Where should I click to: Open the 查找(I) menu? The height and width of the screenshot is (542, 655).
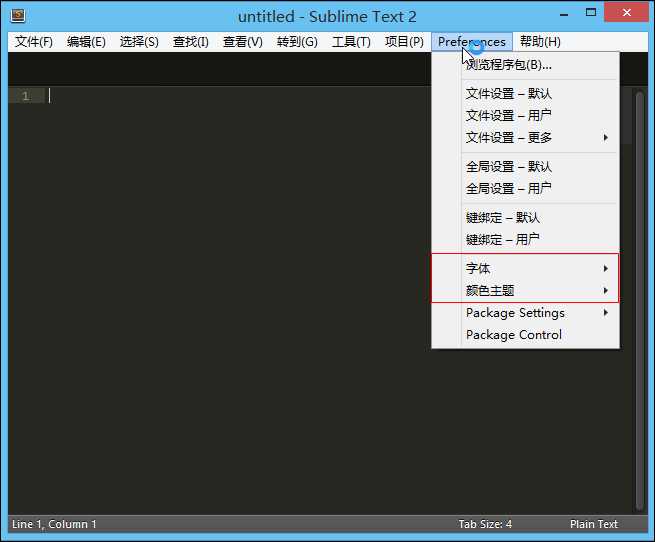[x=191, y=42]
